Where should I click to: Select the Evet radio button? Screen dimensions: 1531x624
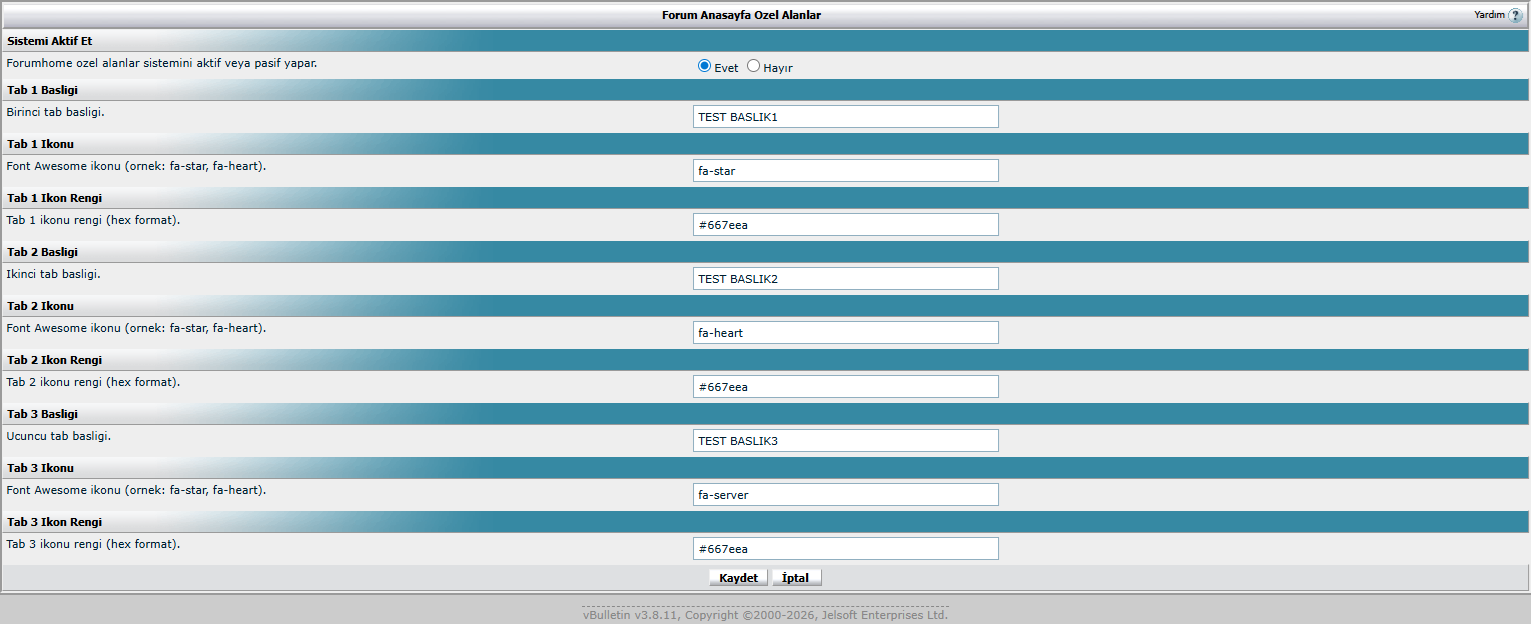coord(704,66)
